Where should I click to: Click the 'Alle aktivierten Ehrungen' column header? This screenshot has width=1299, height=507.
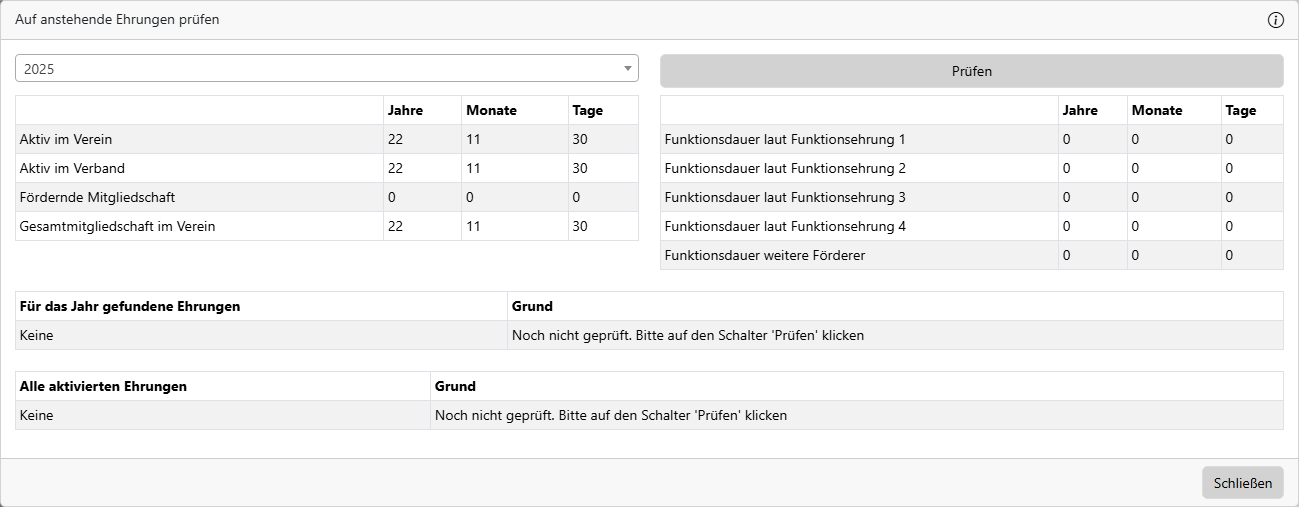point(103,387)
